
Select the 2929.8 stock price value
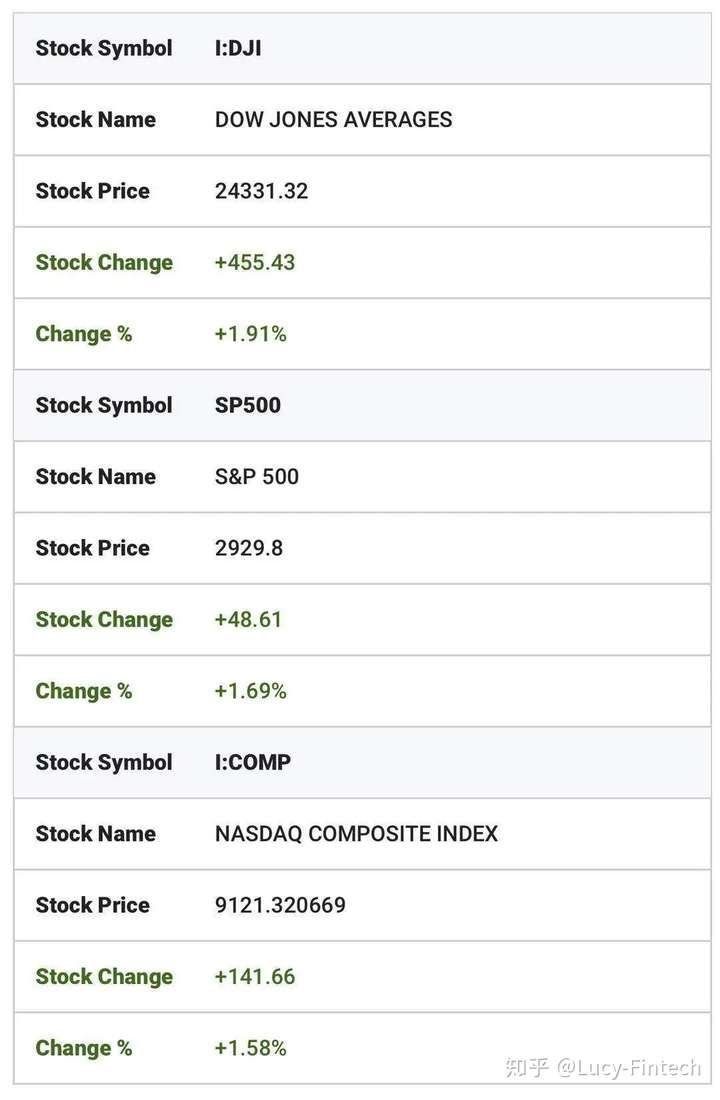[x=248, y=548]
